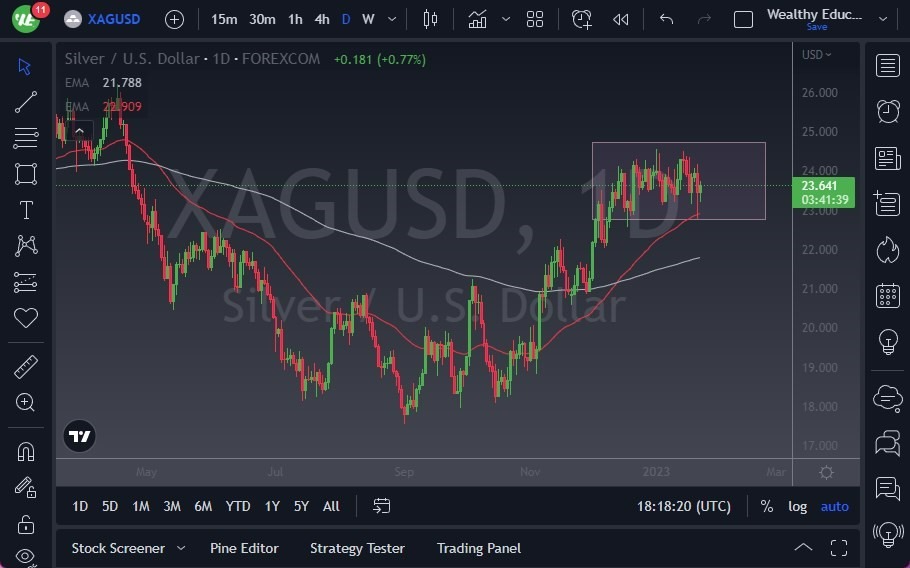910x568 pixels.
Task: Open the USD currency dropdown
Action: (x=817, y=55)
